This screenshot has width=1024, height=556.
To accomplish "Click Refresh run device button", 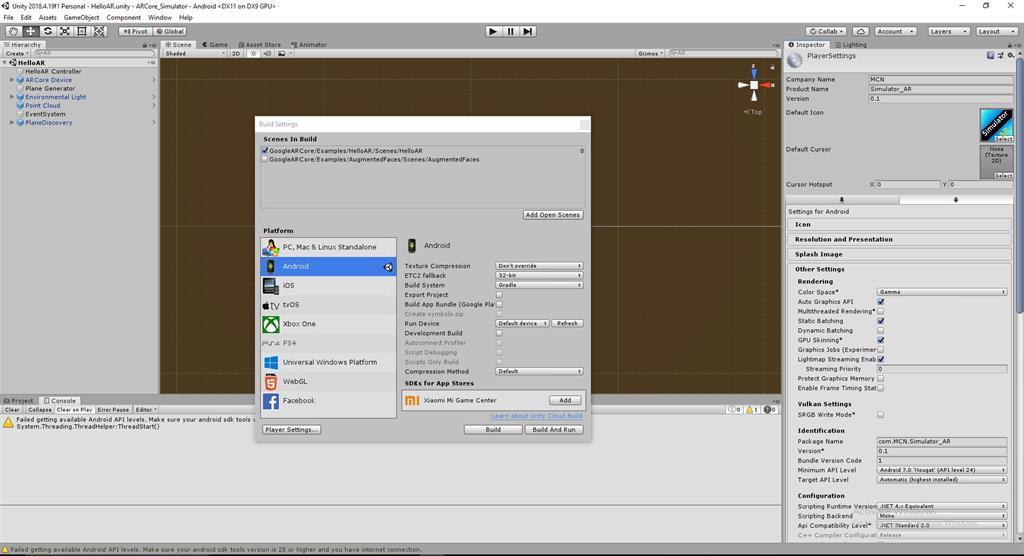I will point(567,323).
